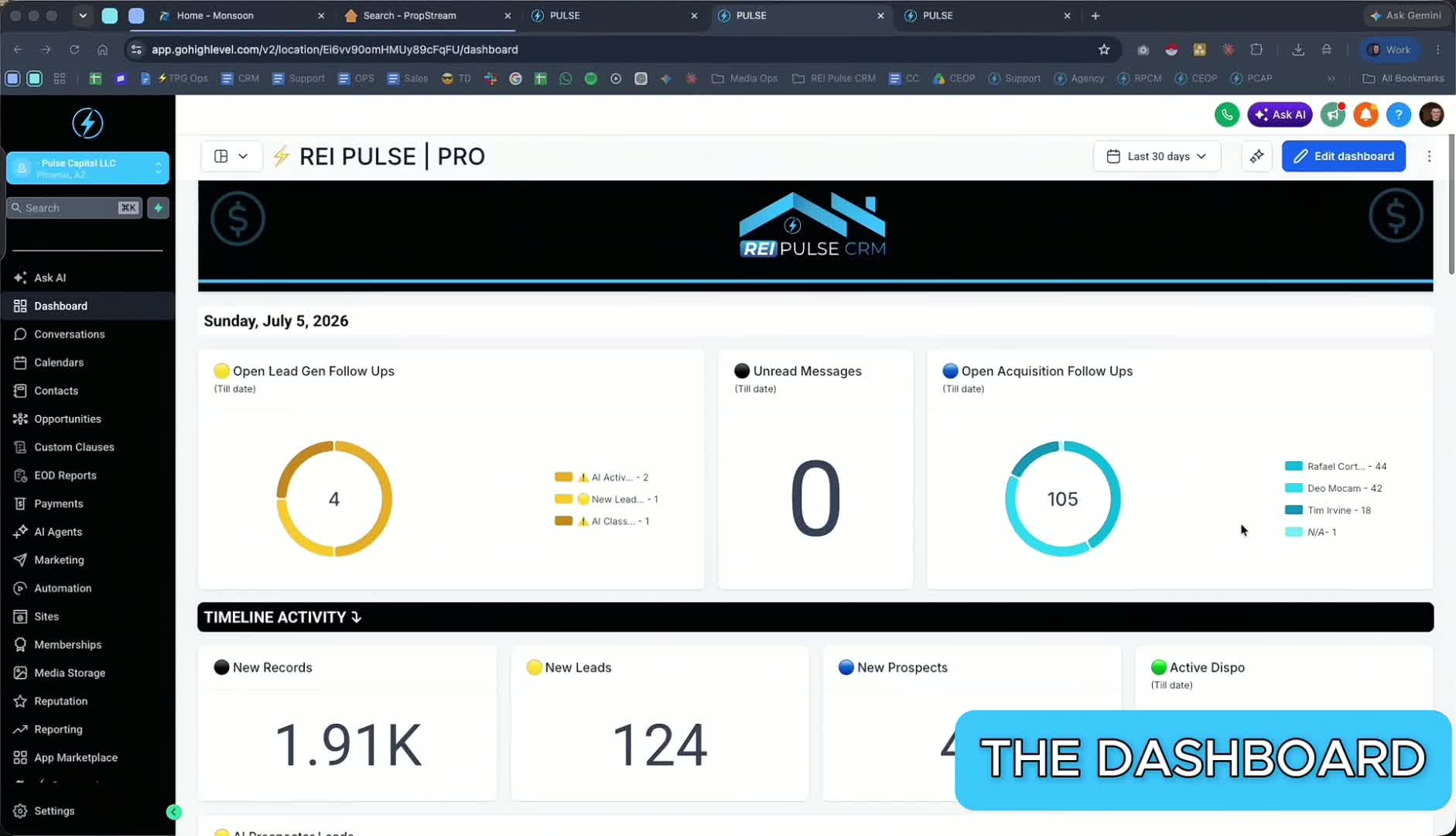Click the AI Activ... legend swatch
1456x836 pixels.
[x=563, y=477]
